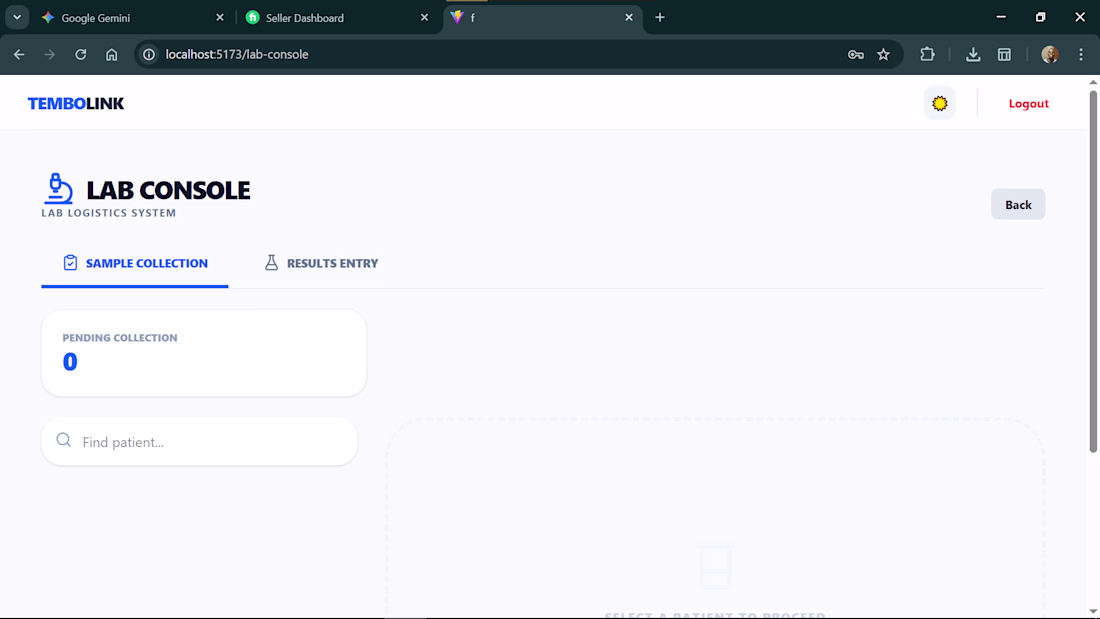This screenshot has height=619, width=1100.
Task: Toggle the sun theme switcher icon
Action: 939,103
